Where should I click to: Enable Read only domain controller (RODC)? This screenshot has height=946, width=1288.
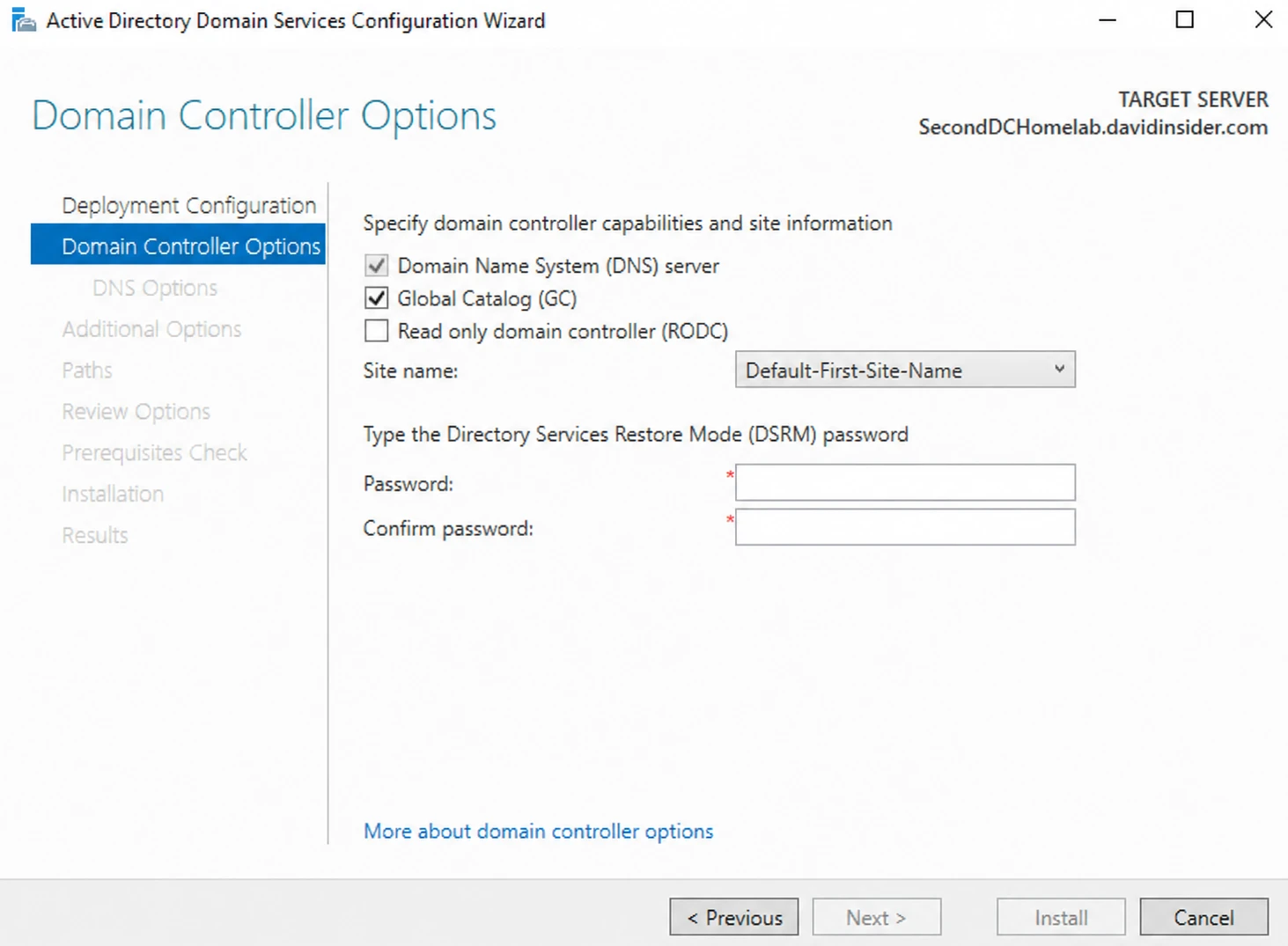point(376,331)
